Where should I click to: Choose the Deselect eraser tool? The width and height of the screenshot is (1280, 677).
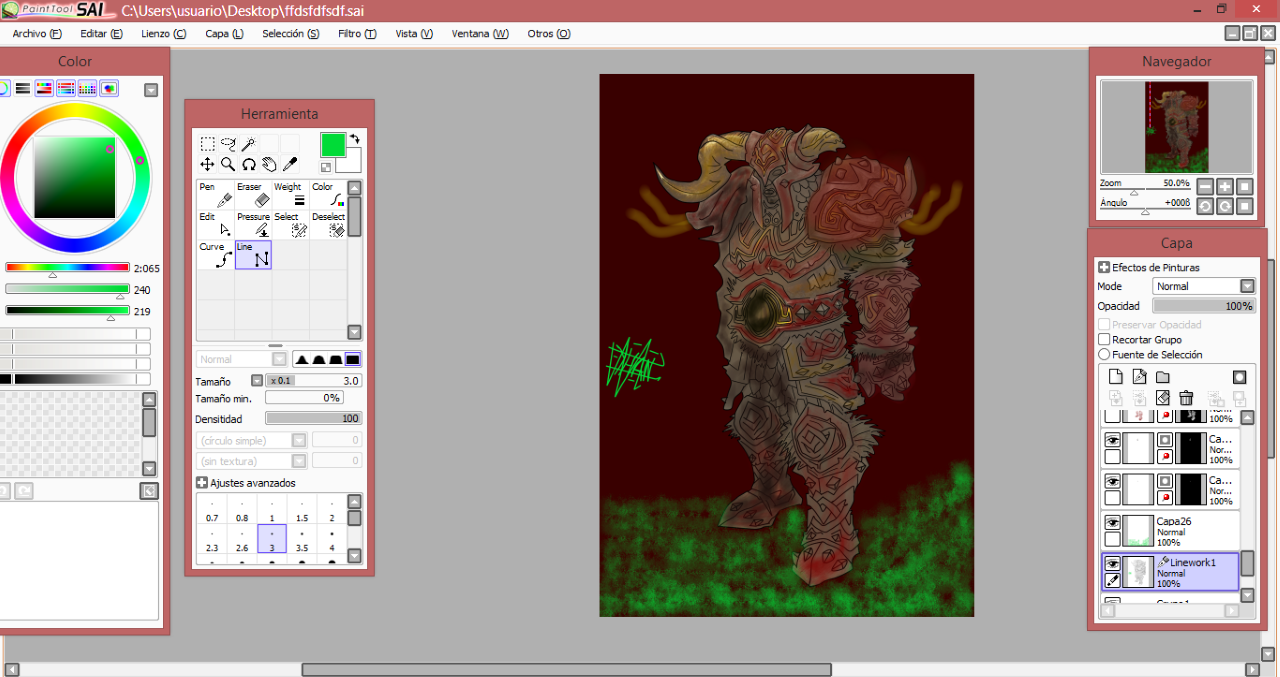(x=328, y=225)
